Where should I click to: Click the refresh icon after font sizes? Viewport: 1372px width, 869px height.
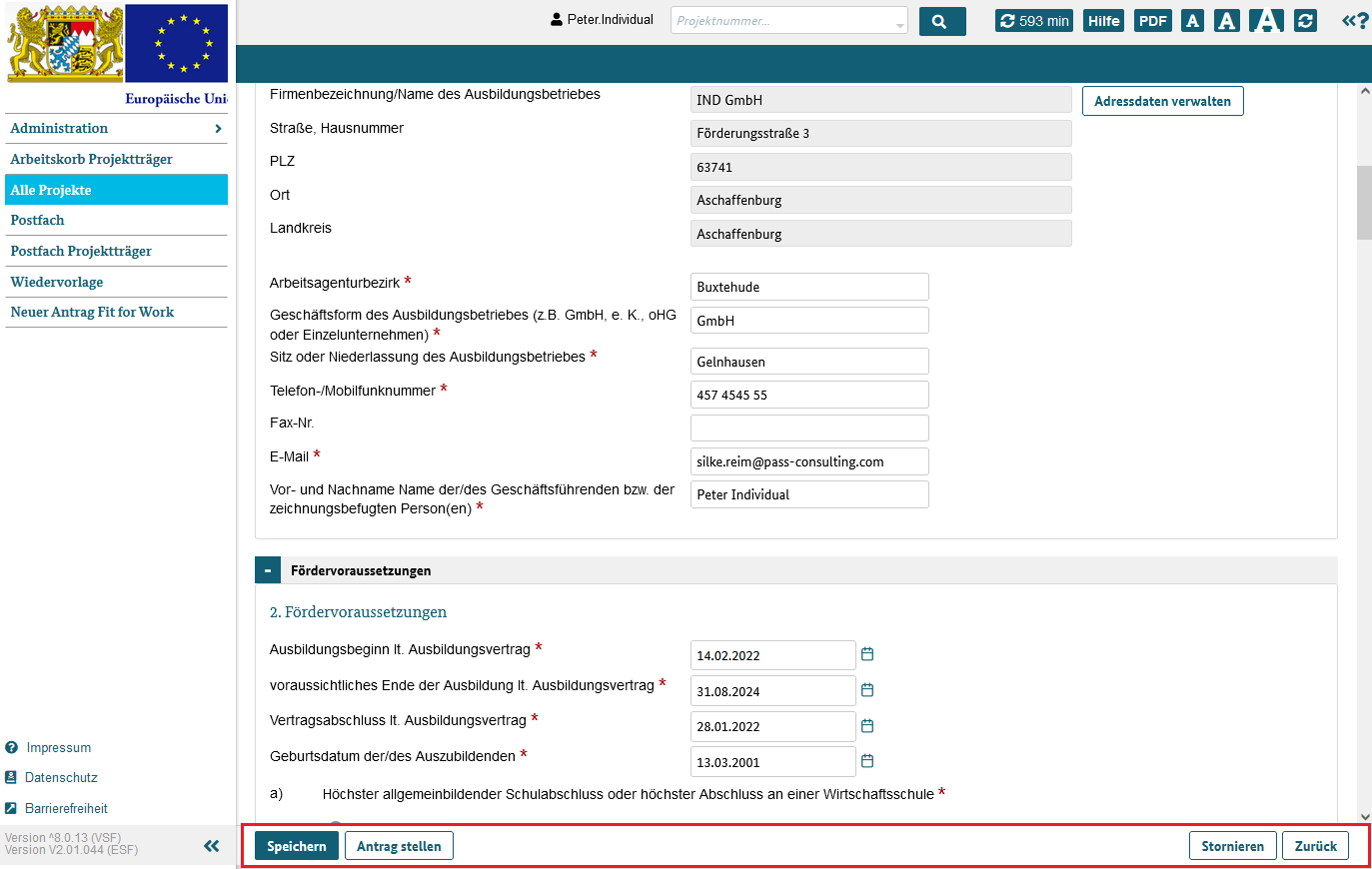point(1305,21)
